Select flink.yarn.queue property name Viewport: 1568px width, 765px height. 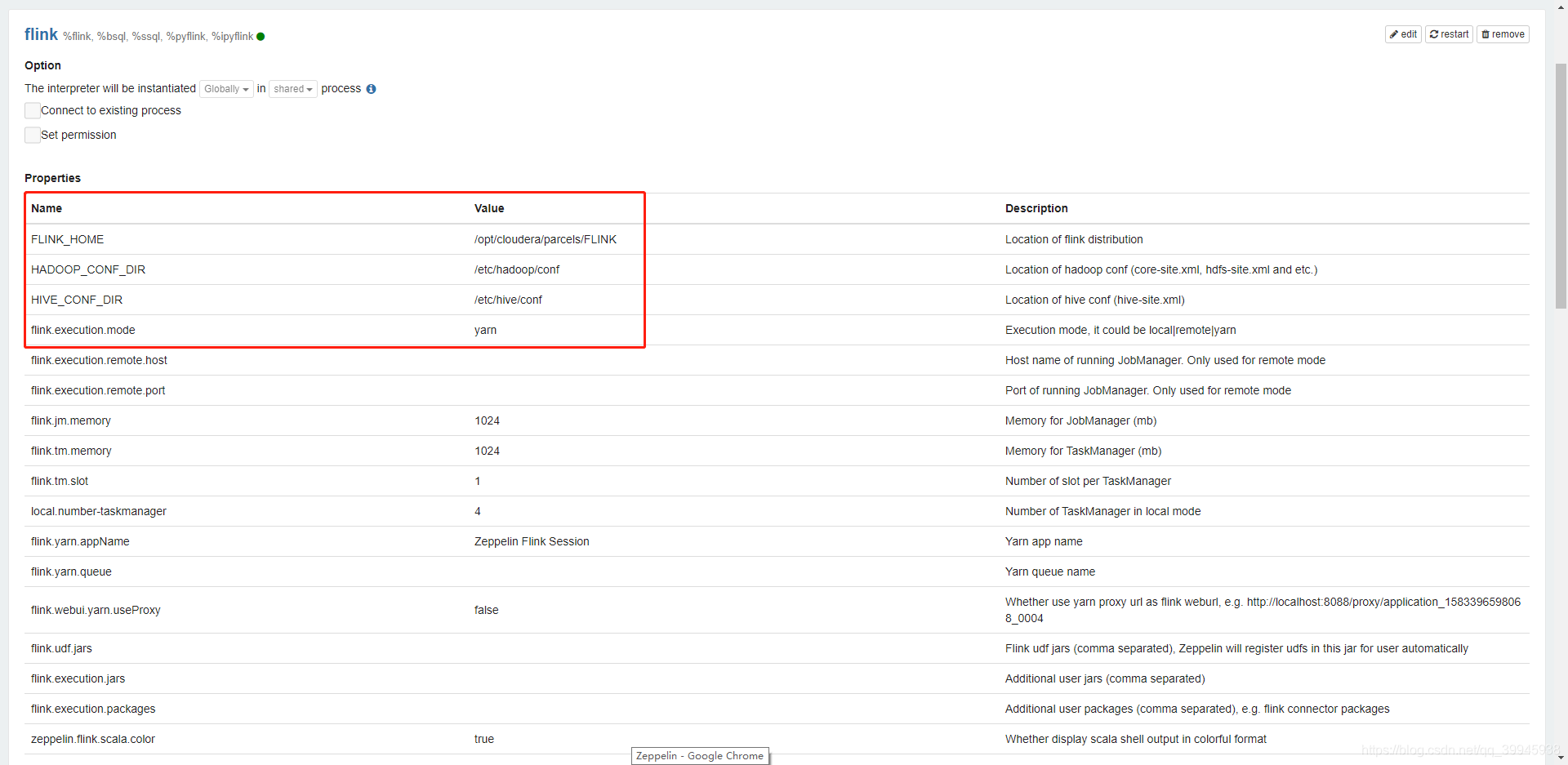click(71, 572)
